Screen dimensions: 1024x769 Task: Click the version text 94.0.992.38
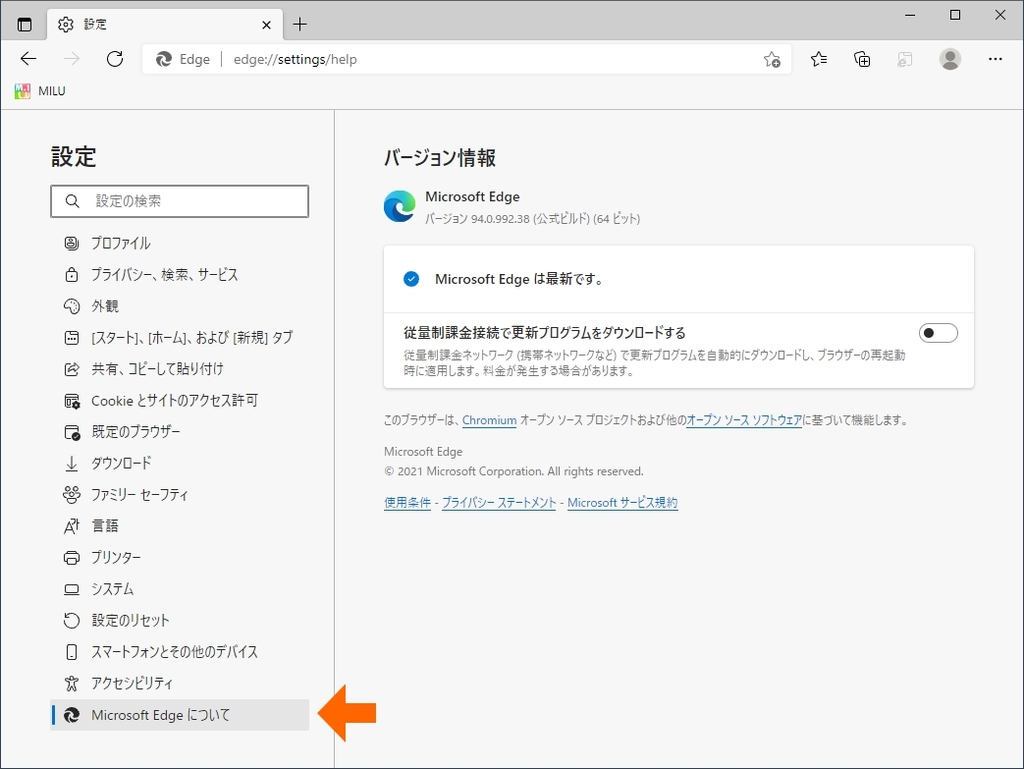click(x=500, y=219)
